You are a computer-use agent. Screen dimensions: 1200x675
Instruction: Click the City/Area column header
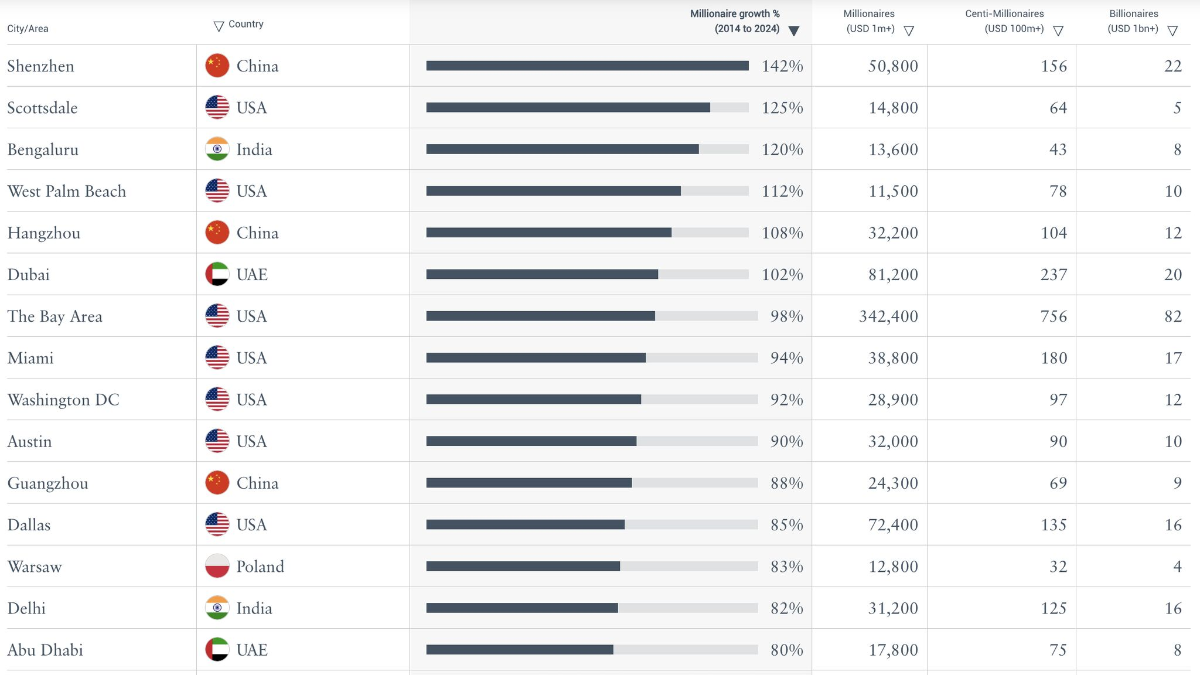click(28, 29)
